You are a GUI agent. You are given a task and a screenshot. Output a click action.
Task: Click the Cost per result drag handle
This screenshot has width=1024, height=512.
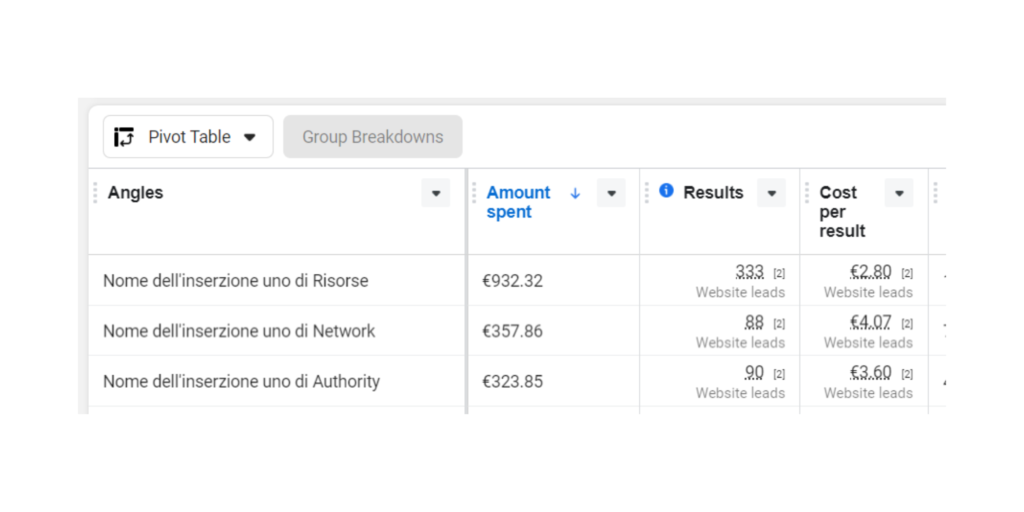pyautogui.click(x=807, y=193)
